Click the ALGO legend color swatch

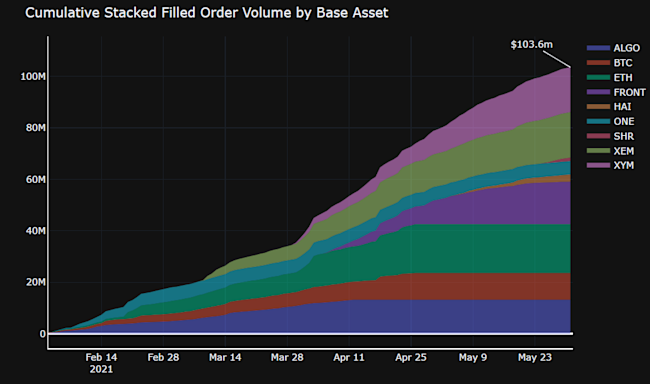click(x=598, y=48)
